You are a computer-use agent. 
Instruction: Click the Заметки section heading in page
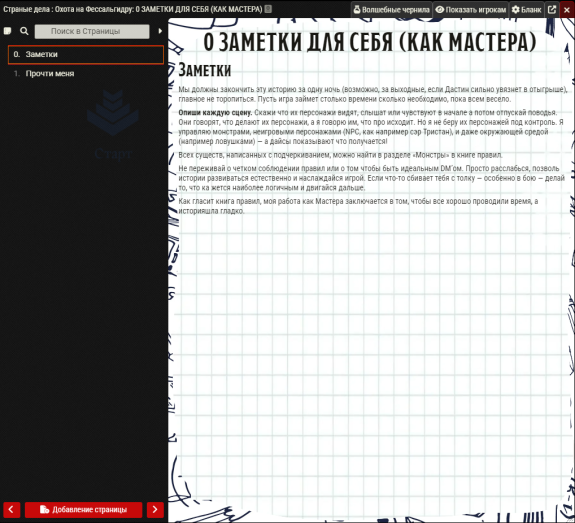[205, 70]
